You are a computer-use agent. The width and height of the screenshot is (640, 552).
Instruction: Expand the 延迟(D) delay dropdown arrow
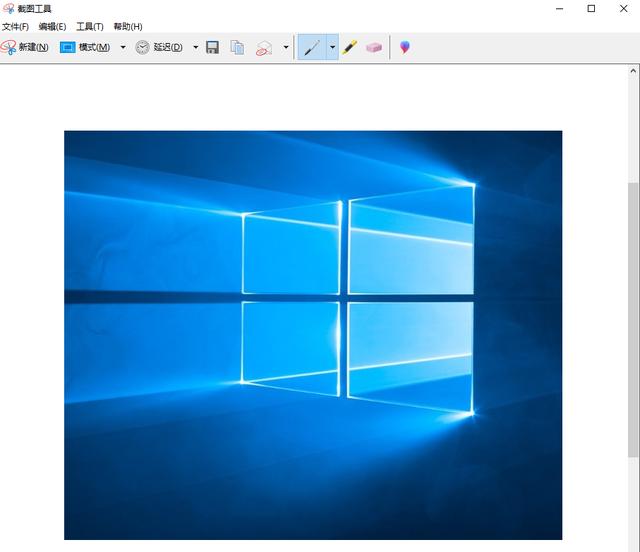196,47
